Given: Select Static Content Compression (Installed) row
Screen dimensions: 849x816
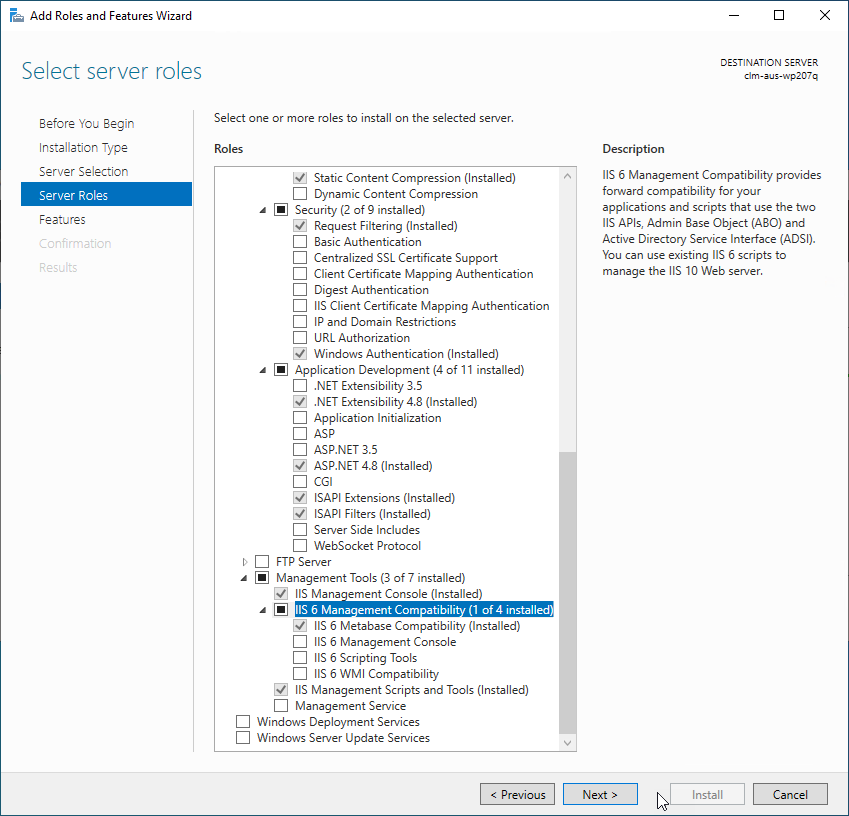Looking at the screenshot, I should (x=415, y=178).
